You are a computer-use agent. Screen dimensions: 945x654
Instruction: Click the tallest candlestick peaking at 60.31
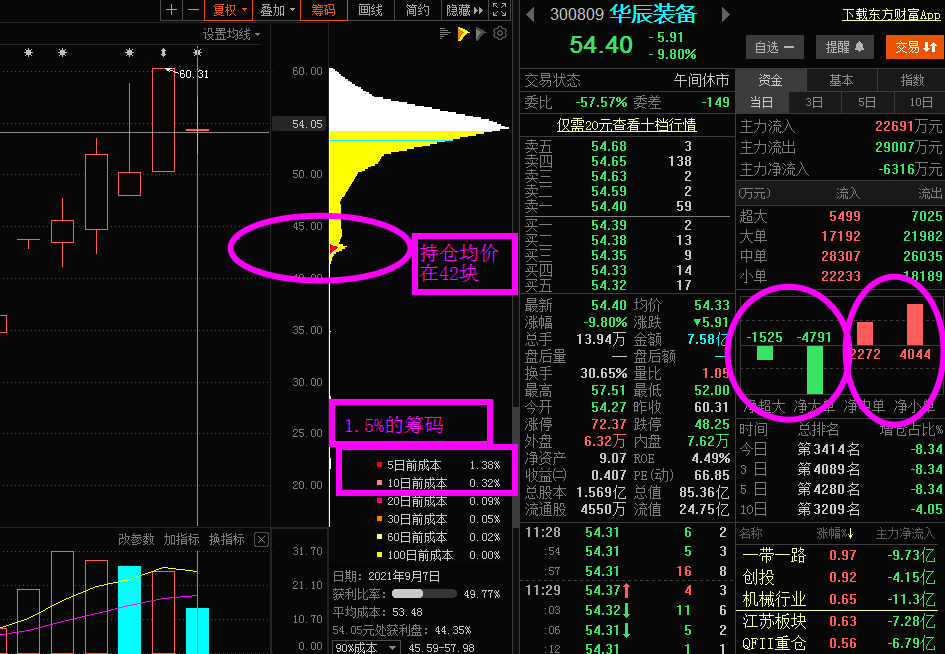point(163,120)
